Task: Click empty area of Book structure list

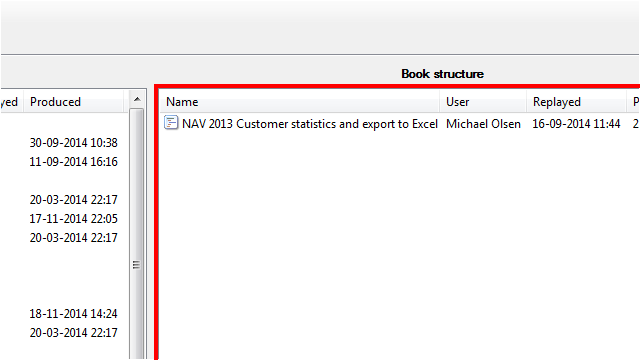Action: coord(398,245)
